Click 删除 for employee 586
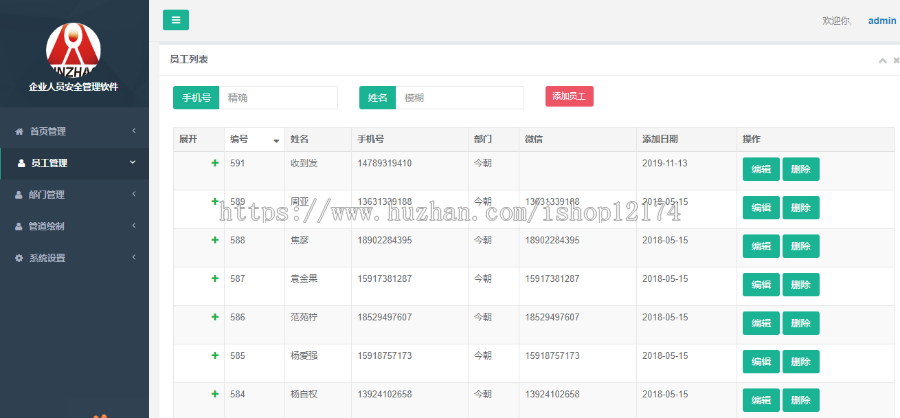 801,323
